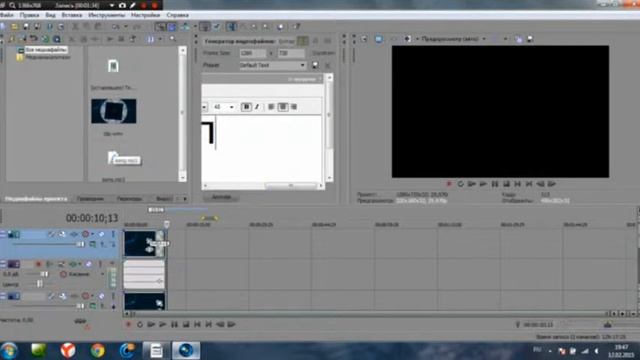Open the Вставка menu
This screenshot has height=360, width=640.
(72, 15)
